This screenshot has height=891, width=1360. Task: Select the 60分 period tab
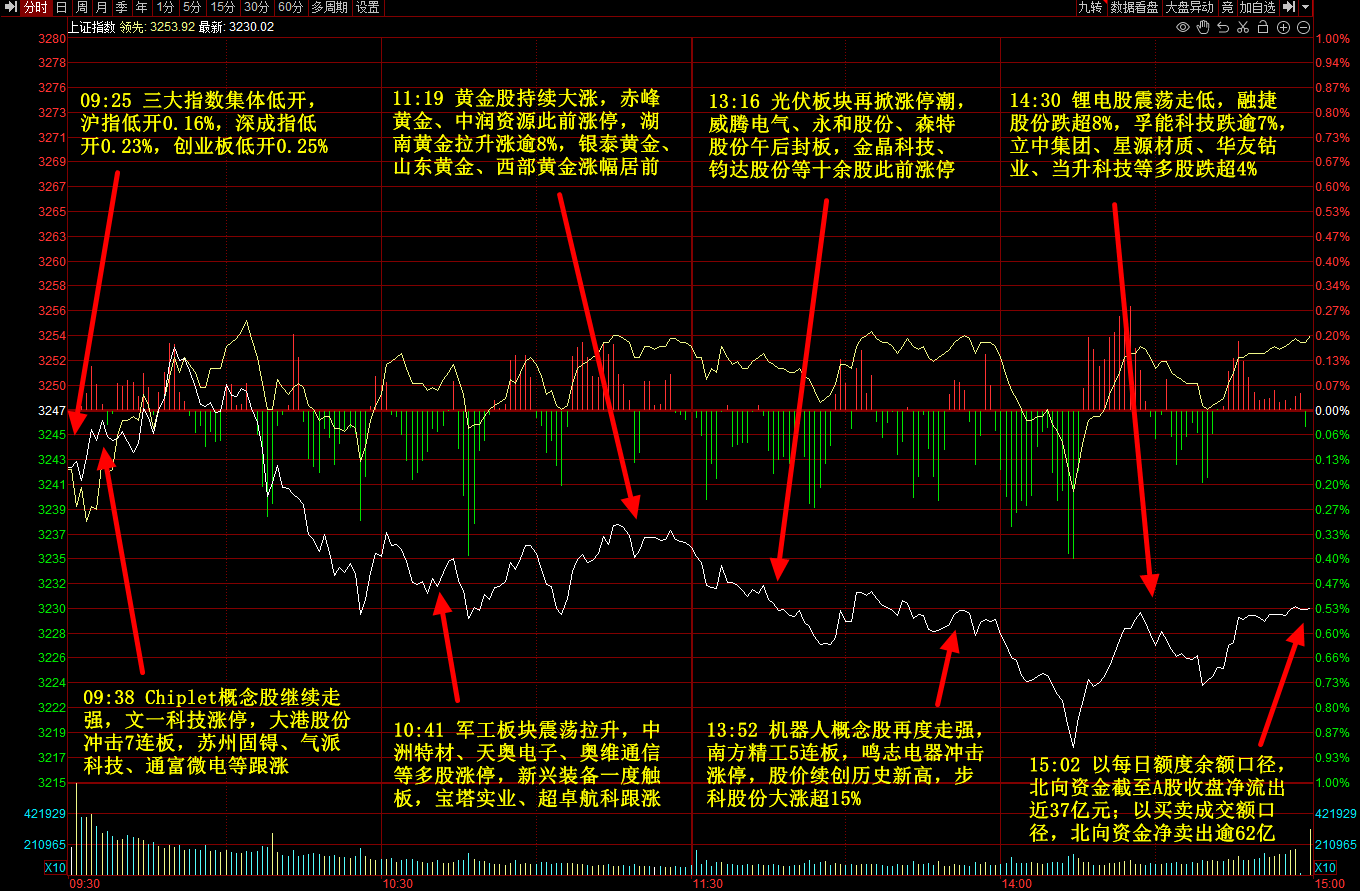[x=290, y=7]
